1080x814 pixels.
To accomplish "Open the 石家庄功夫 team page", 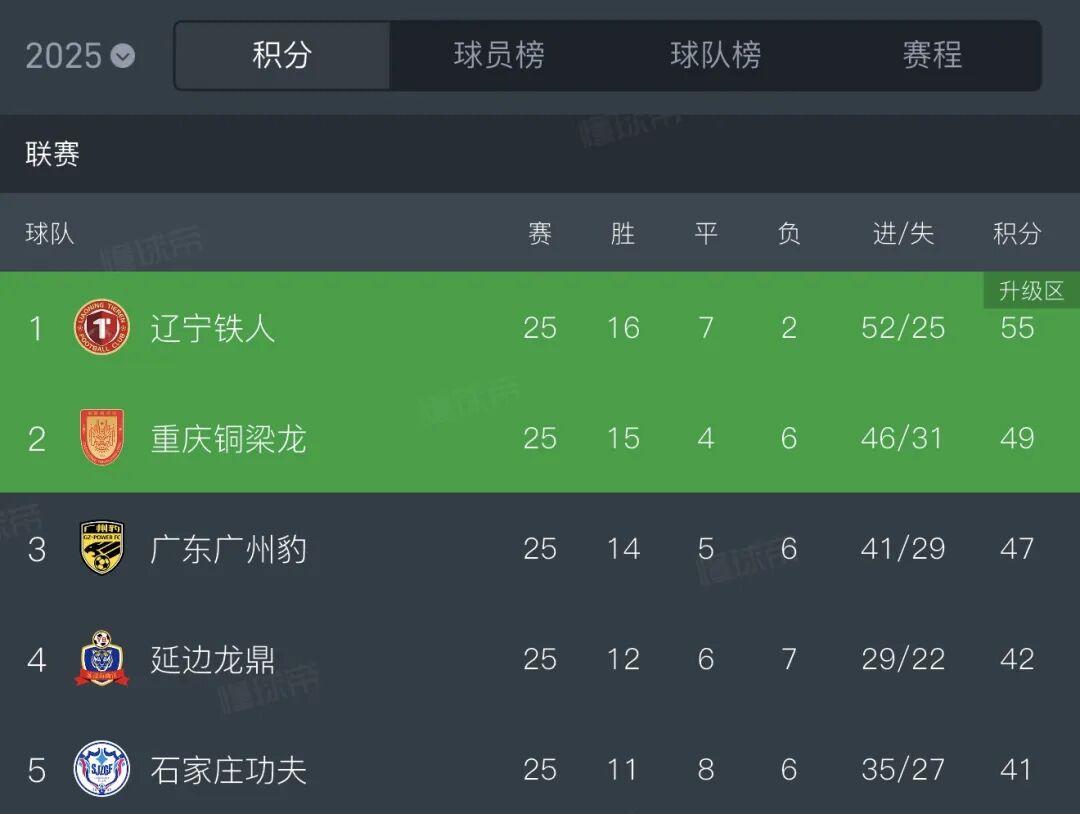I will [228, 769].
